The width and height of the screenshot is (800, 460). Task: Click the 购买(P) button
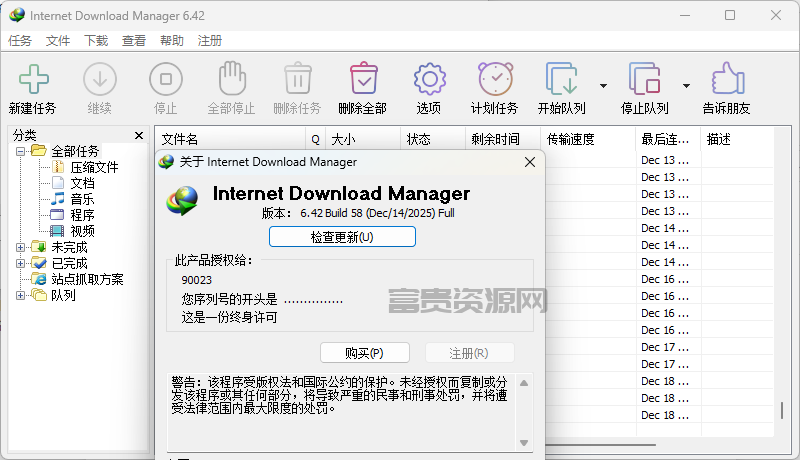[365, 353]
